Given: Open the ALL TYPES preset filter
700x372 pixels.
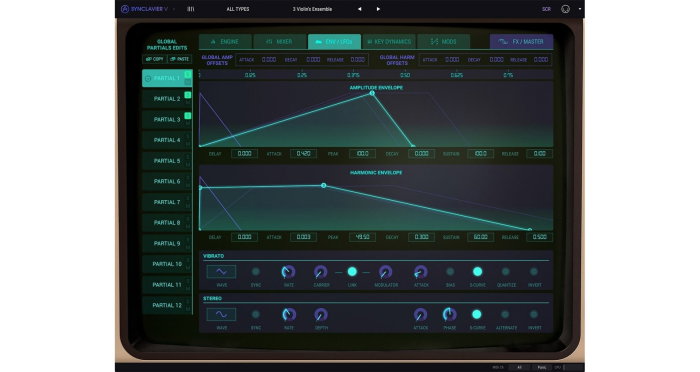Looking at the screenshot, I should pyautogui.click(x=238, y=9).
